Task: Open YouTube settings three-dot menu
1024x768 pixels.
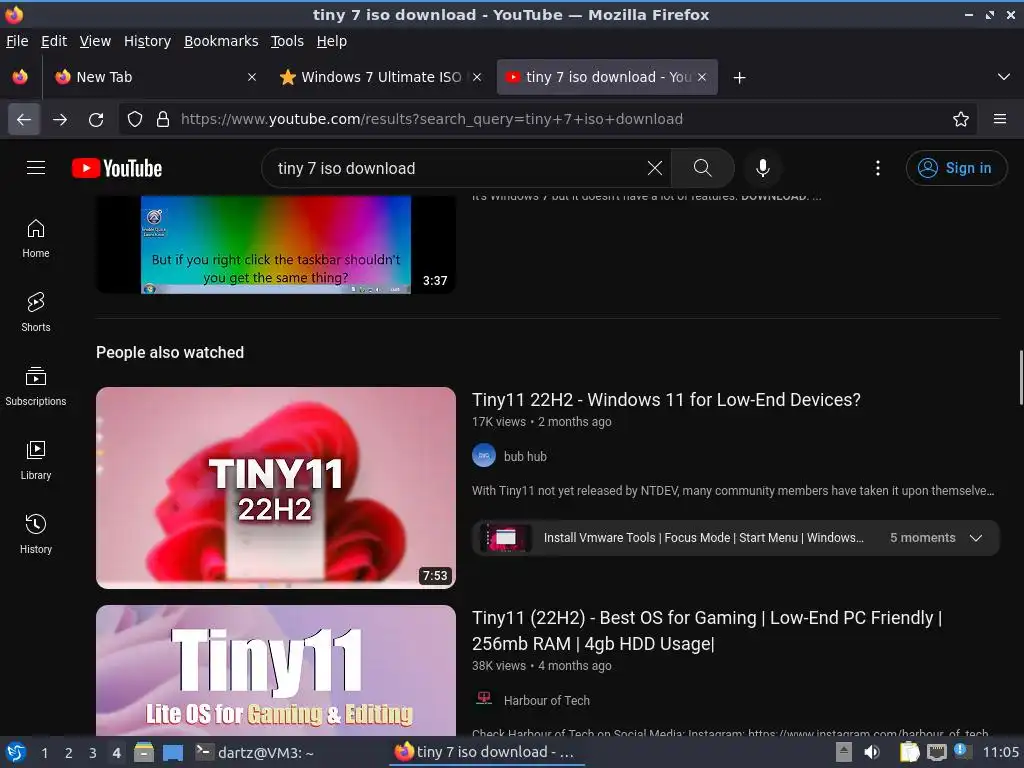Action: pos(878,168)
